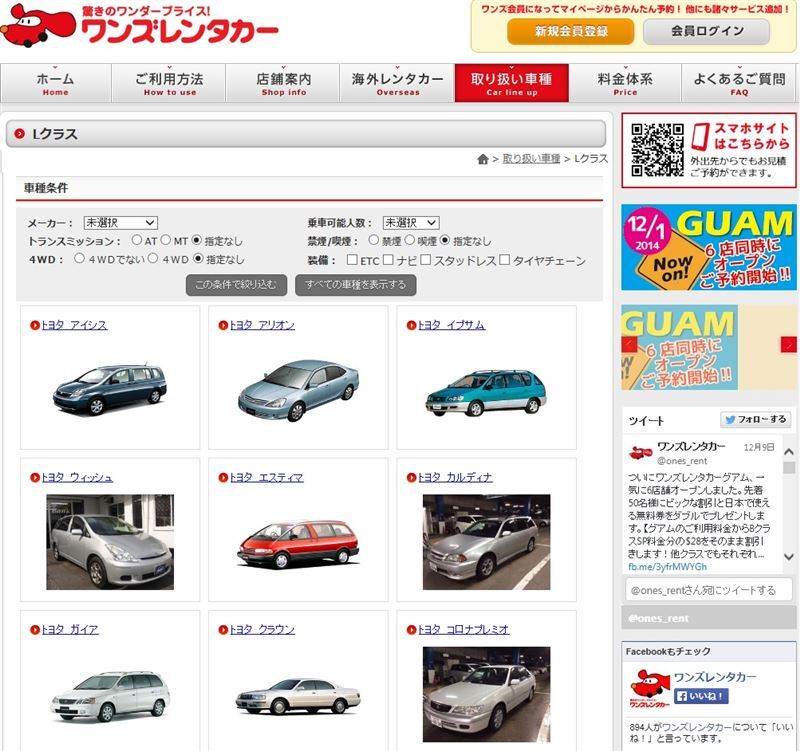Select the 喫煙 smoking radio button

coord(410,240)
